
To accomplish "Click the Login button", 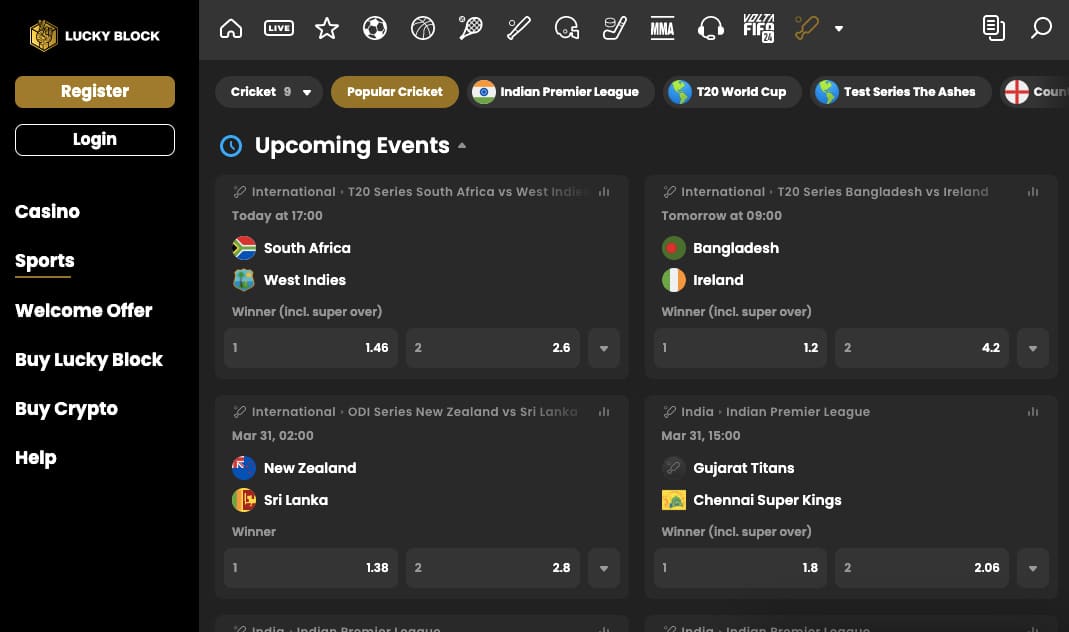I will [95, 140].
